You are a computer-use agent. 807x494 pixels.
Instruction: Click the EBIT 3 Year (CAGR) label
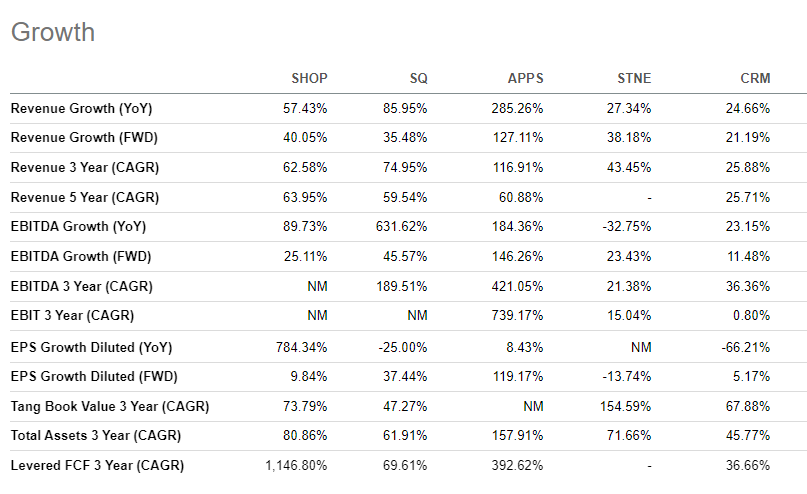(72, 315)
